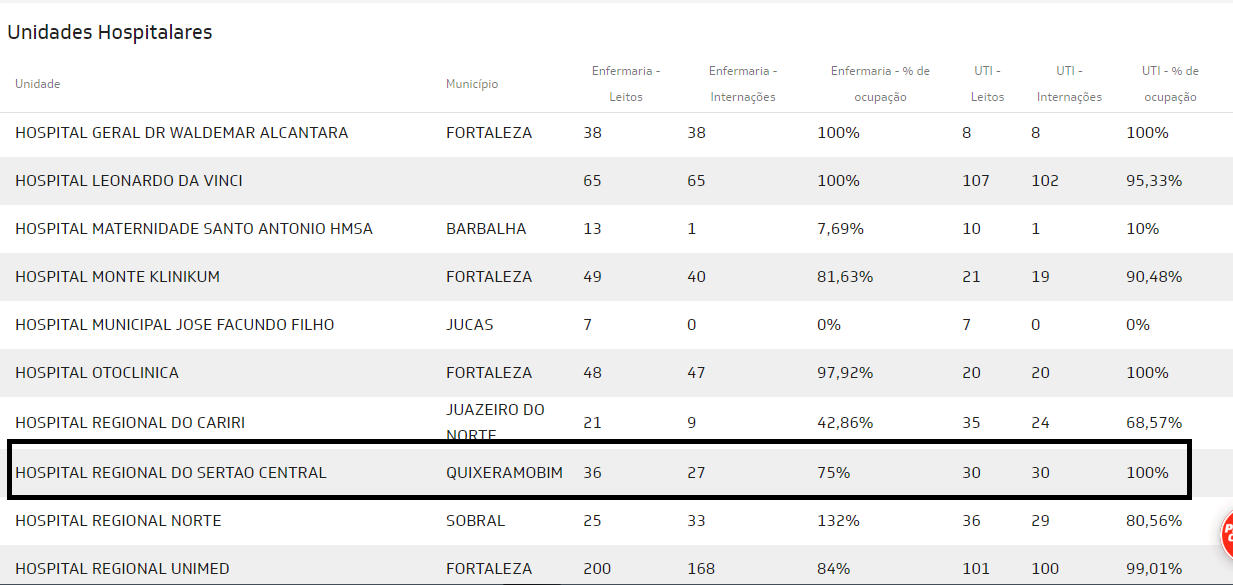
Task: Click Enfermaria - Internações column header
Action: [743, 84]
